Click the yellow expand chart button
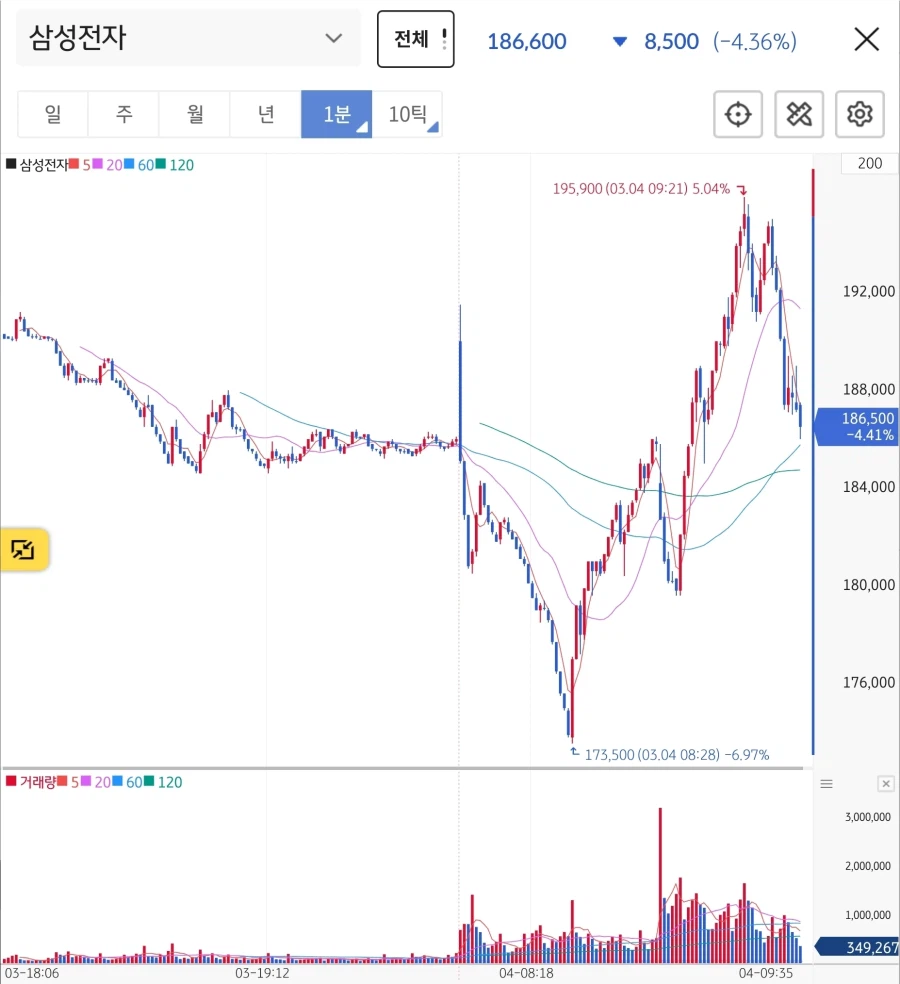Screen dimensions: 900x984 pos(24,549)
